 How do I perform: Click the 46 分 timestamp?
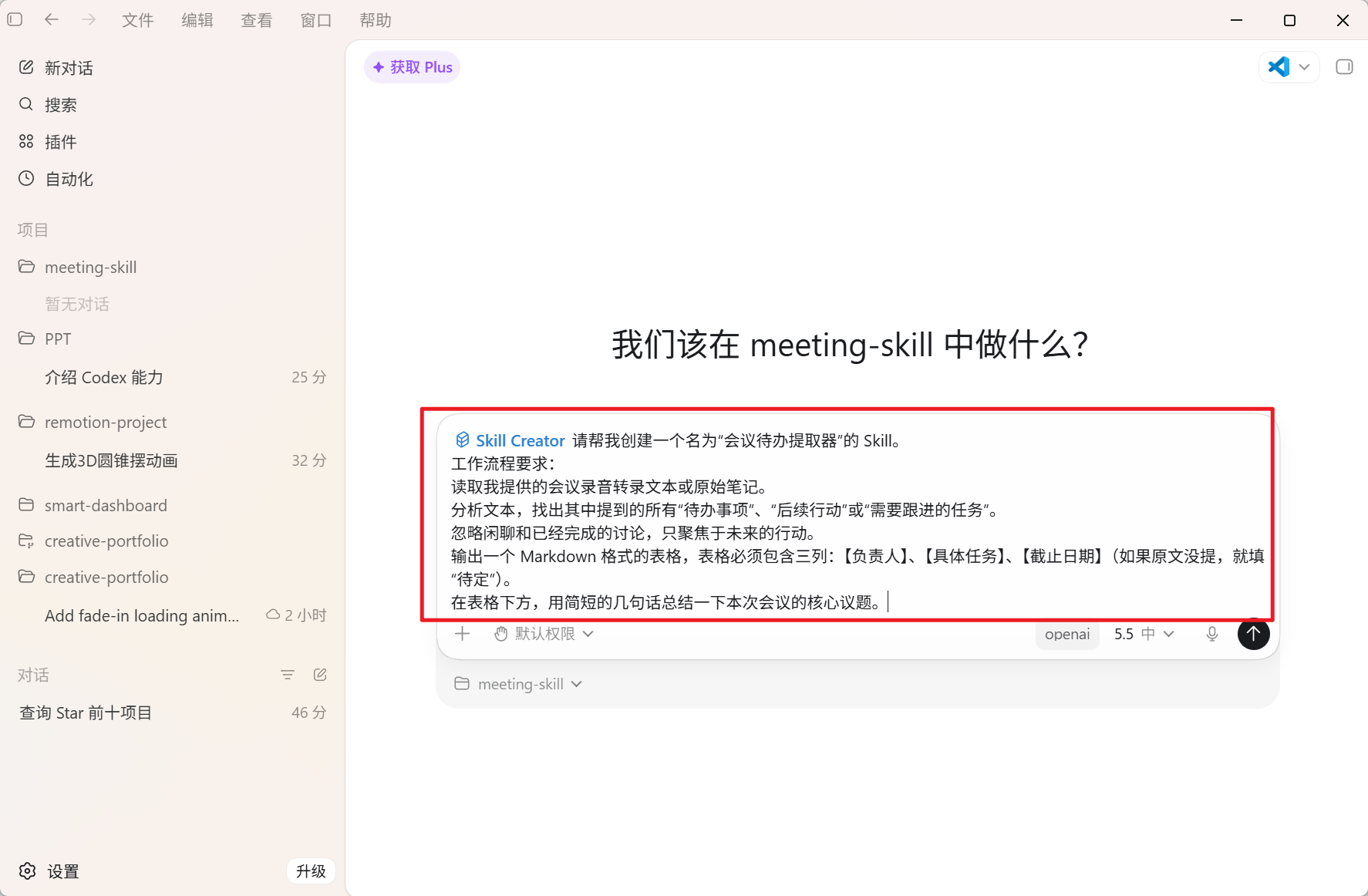pyautogui.click(x=309, y=712)
